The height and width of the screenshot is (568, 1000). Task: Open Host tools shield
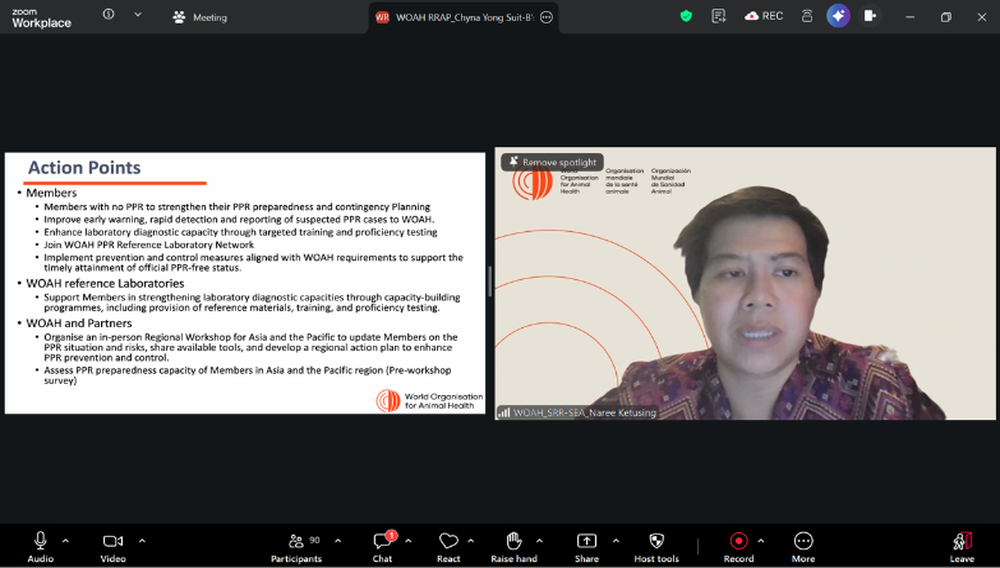click(656, 541)
